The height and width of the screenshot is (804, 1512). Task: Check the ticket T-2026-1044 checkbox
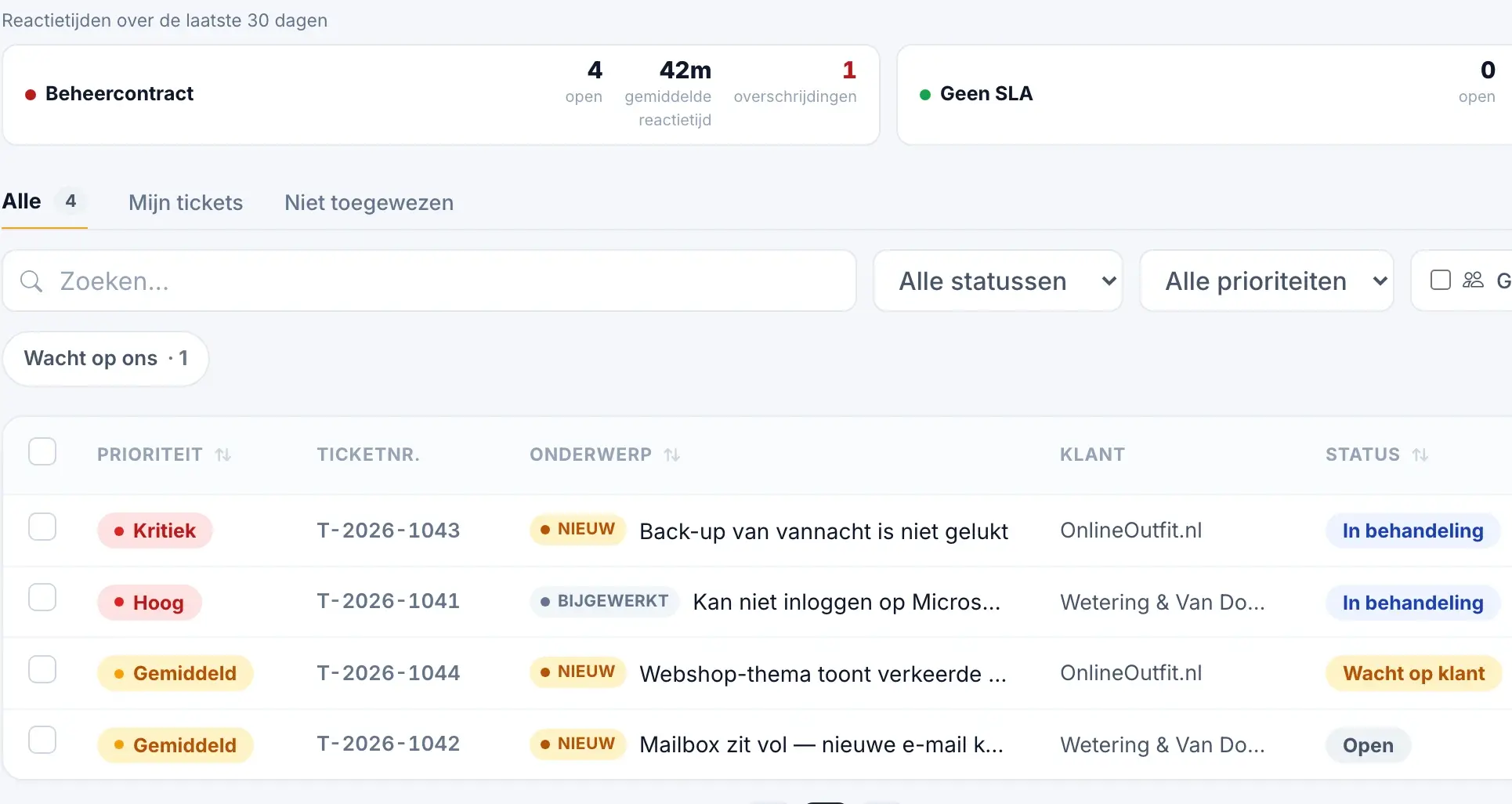click(x=42, y=670)
